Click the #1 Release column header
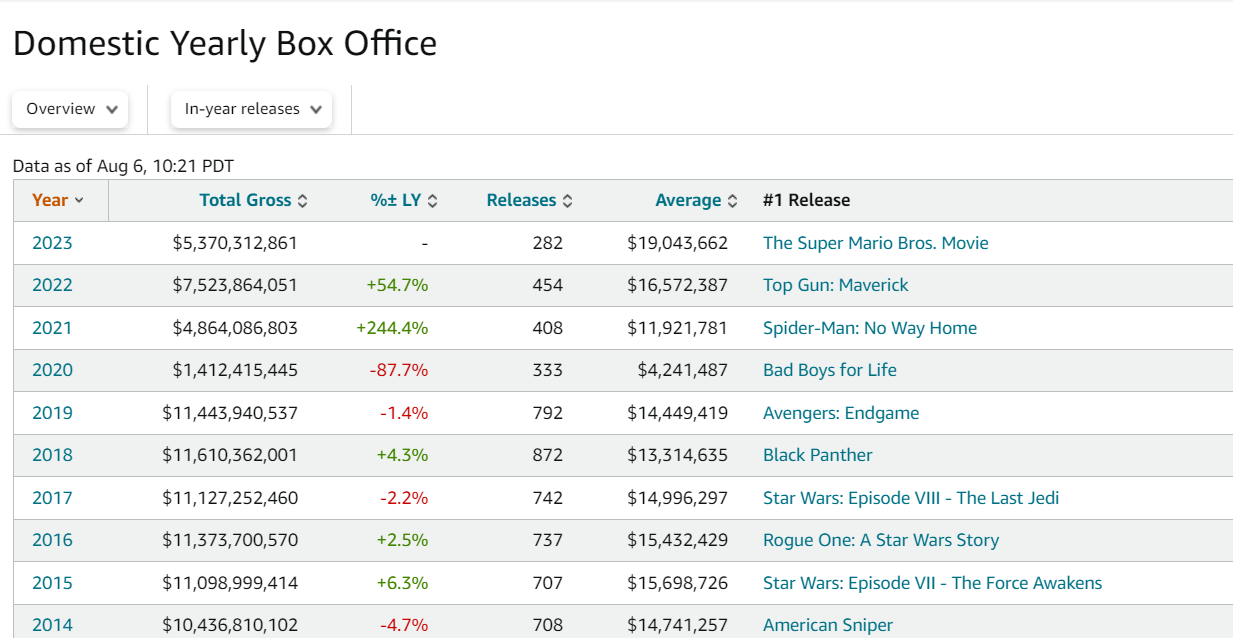 (806, 200)
